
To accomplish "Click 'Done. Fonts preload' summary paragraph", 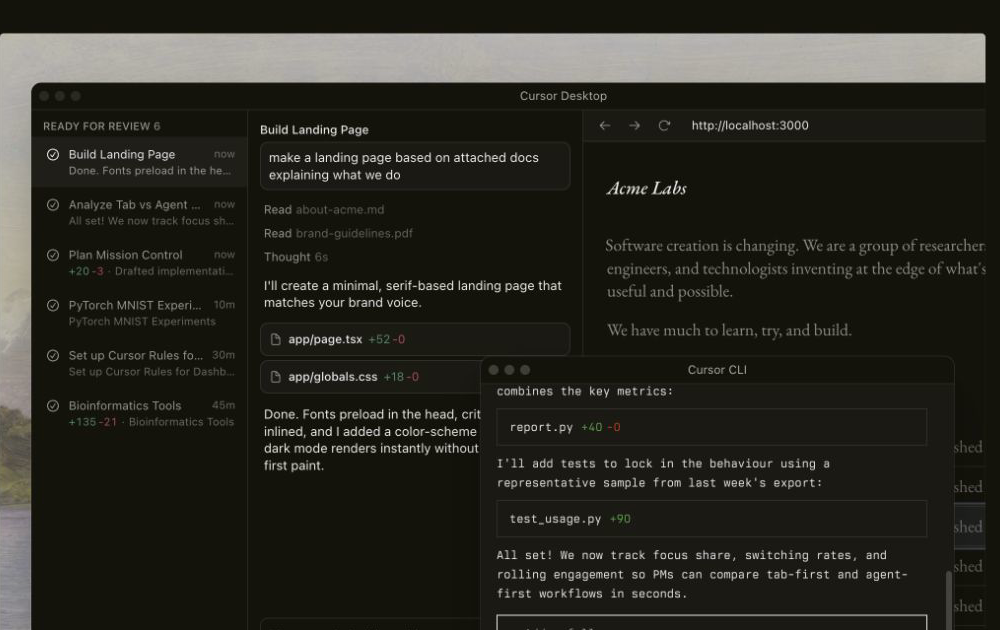I will (x=372, y=440).
